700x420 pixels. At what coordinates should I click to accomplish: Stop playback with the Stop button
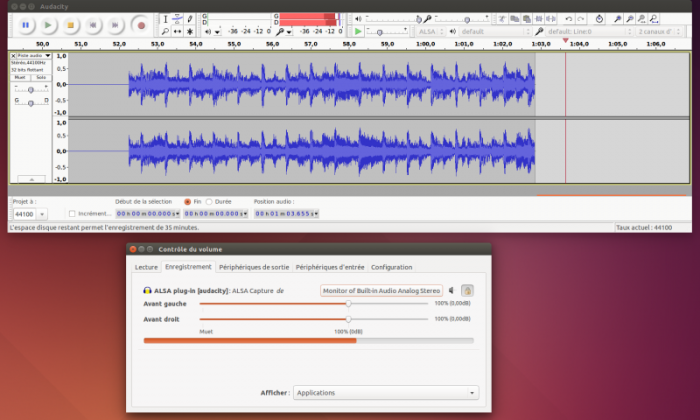pos(72,24)
